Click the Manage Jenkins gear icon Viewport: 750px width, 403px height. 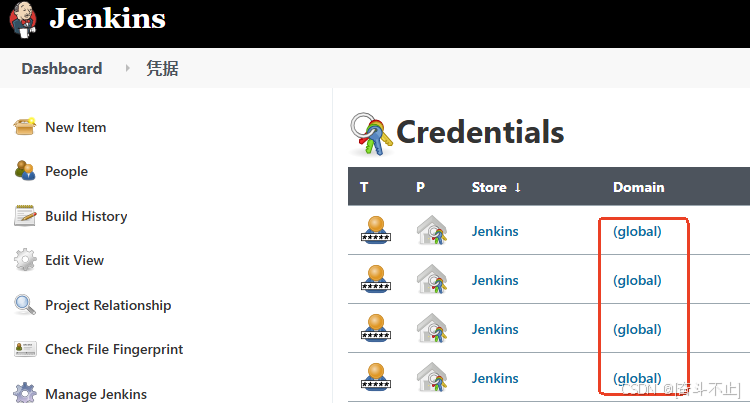(x=25, y=393)
